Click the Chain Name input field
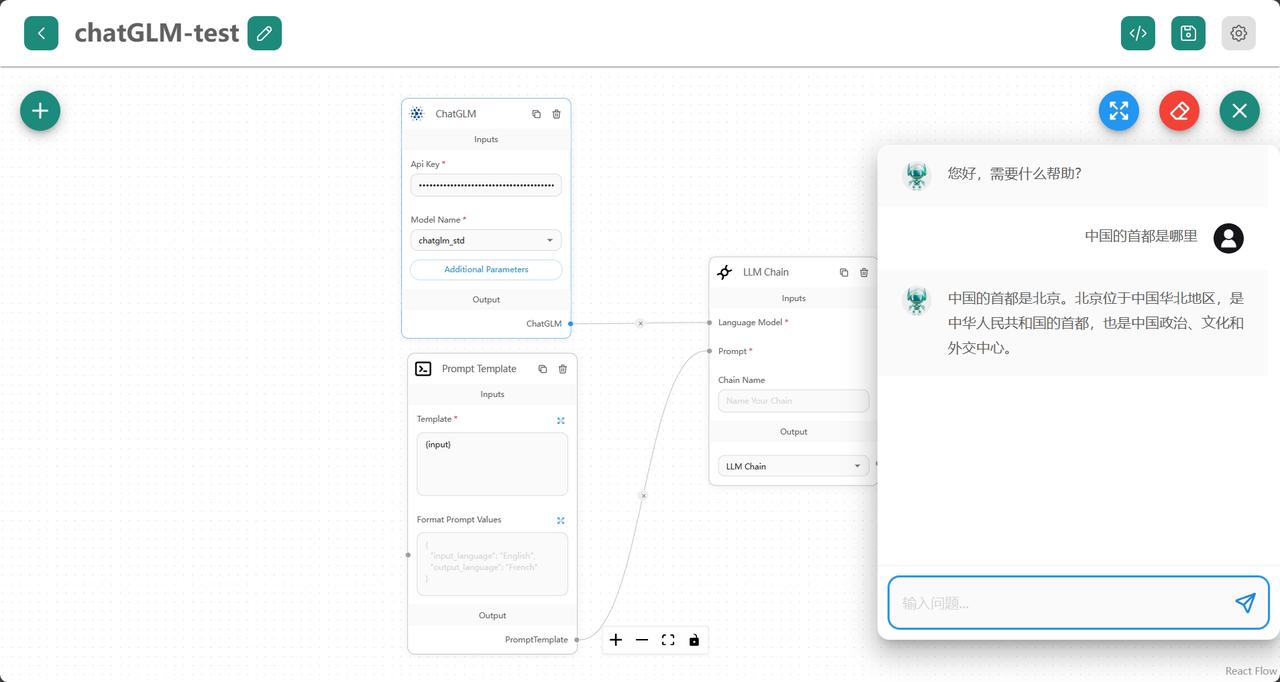1280x682 pixels. 793,401
